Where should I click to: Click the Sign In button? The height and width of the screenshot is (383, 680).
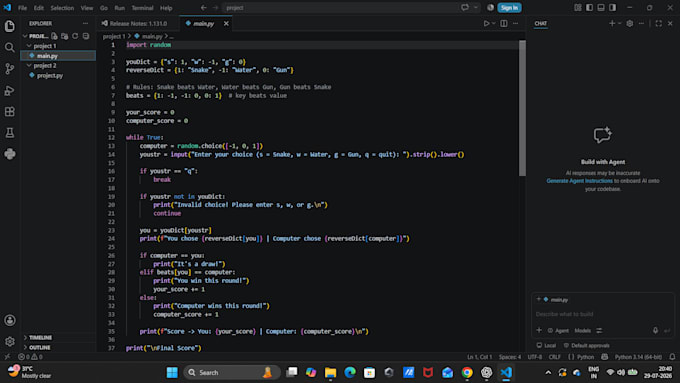coord(510,8)
